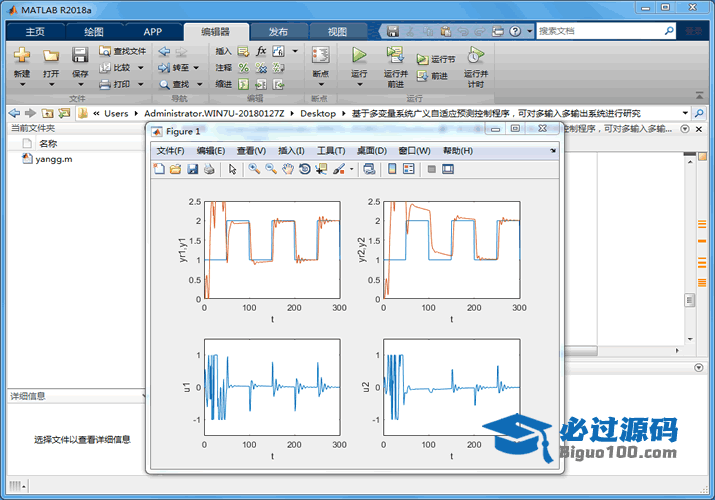
Task: Toggle the Pan hand tool in Figure 1
Action: [x=288, y=169]
